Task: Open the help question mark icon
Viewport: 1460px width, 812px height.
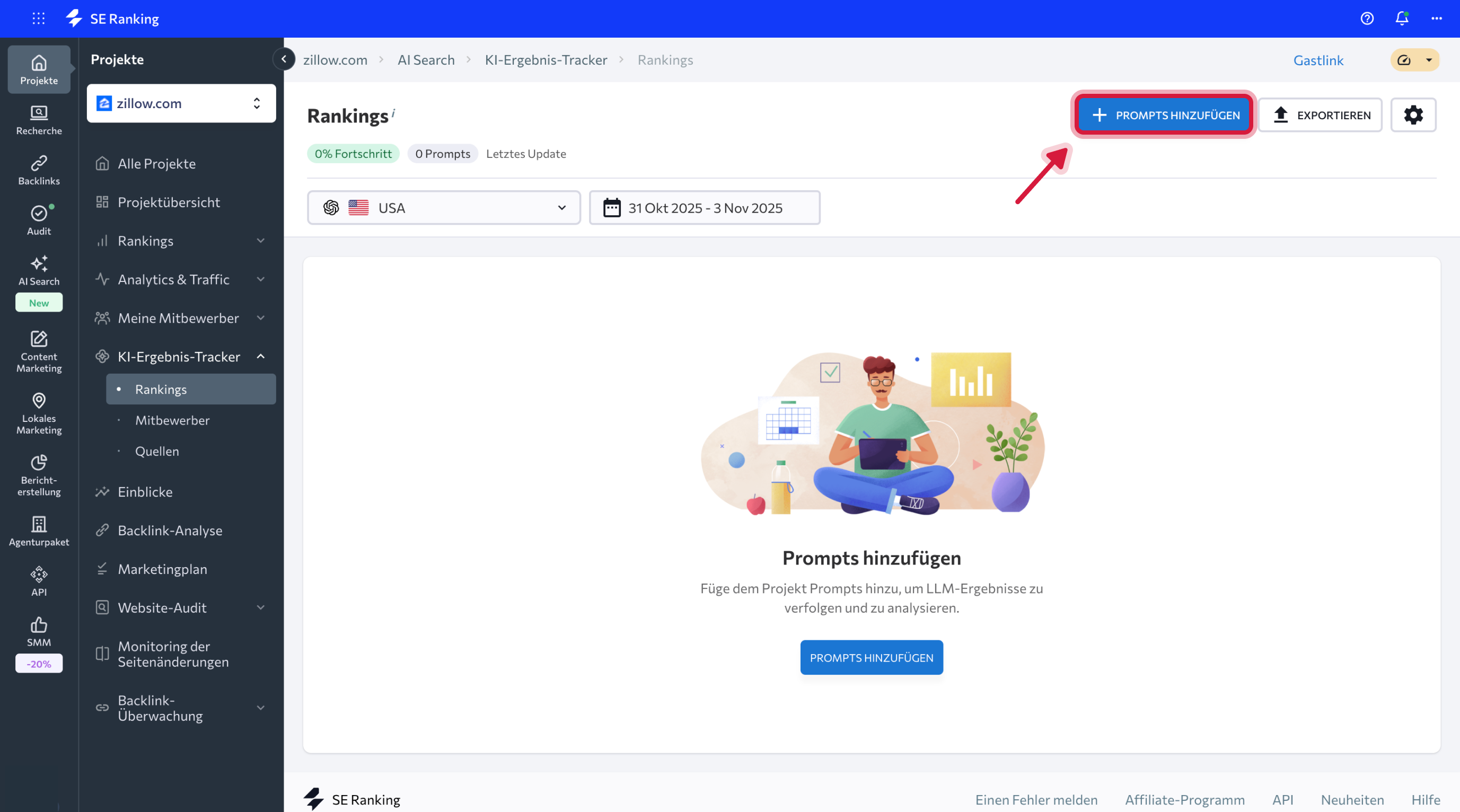Action: click(x=1367, y=19)
